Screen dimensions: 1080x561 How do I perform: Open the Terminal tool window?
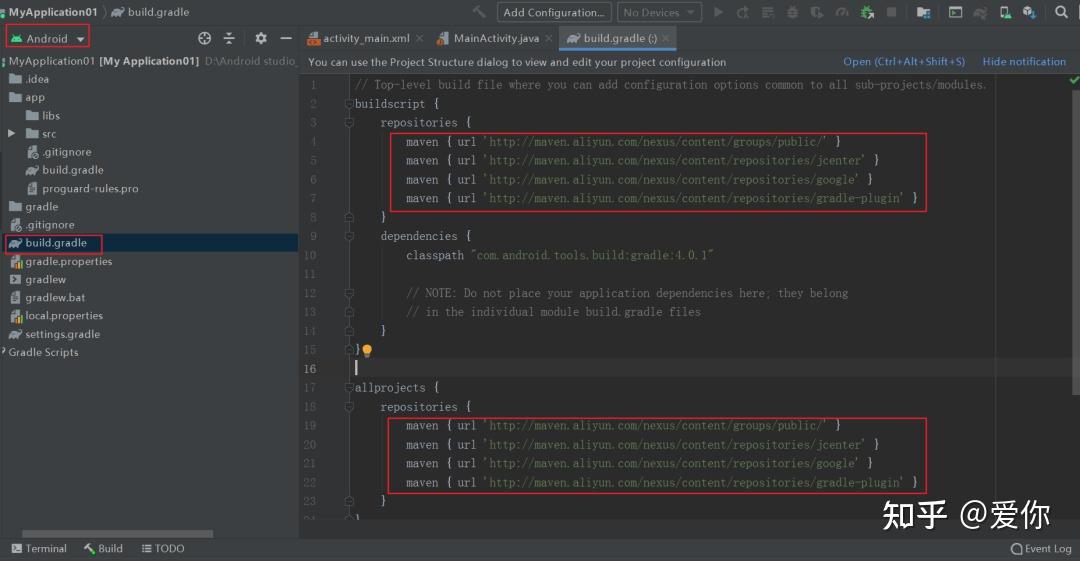click(x=39, y=548)
